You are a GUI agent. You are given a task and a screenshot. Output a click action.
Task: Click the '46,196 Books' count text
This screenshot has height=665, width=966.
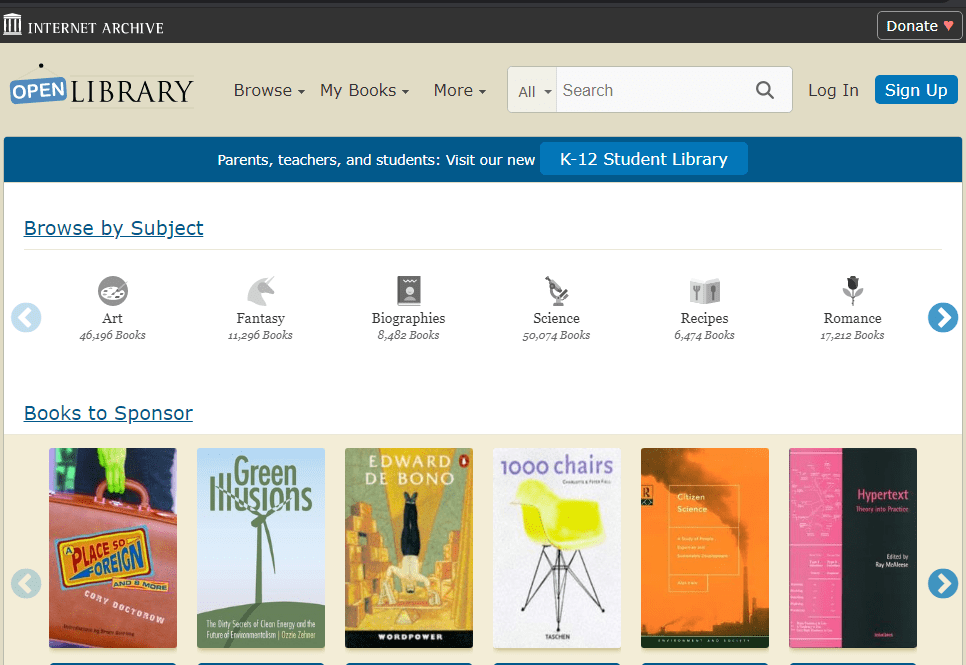113,335
